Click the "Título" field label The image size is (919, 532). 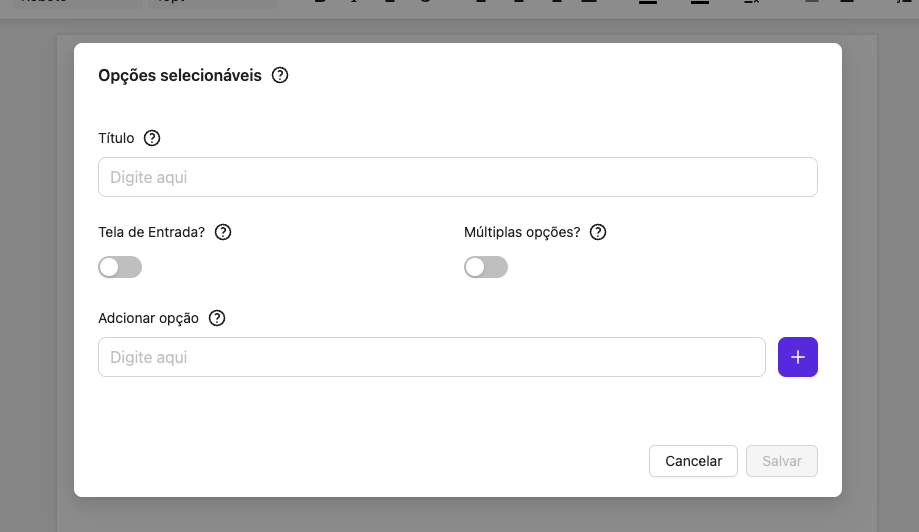[x=116, y=138]
